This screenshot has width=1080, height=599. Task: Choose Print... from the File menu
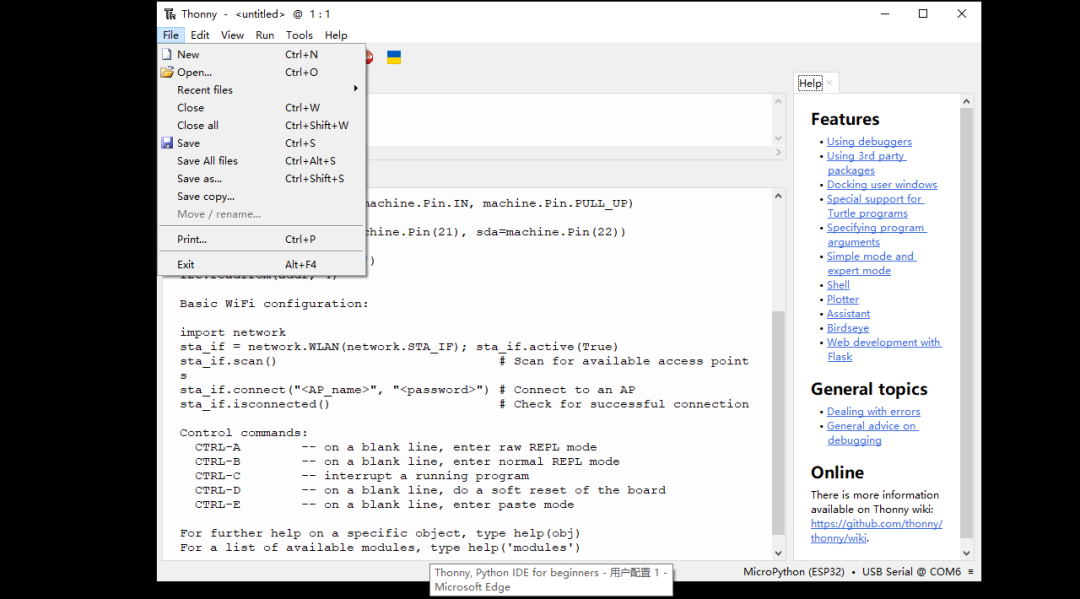coord(262,239)
